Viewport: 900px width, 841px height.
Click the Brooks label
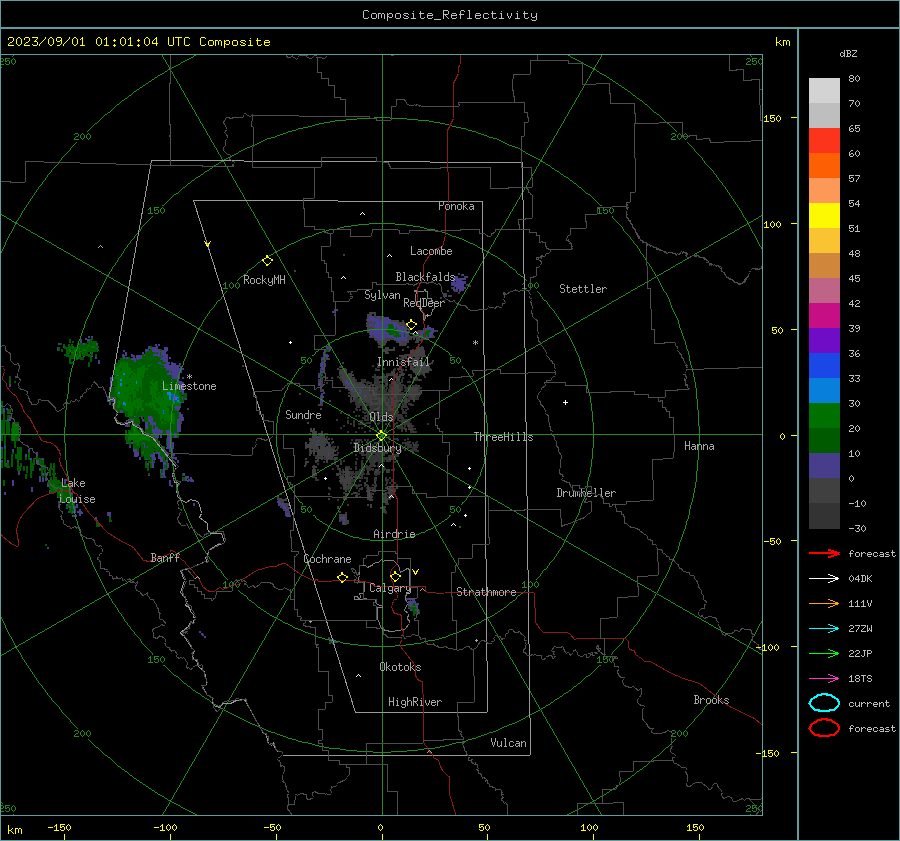(711, 700)
